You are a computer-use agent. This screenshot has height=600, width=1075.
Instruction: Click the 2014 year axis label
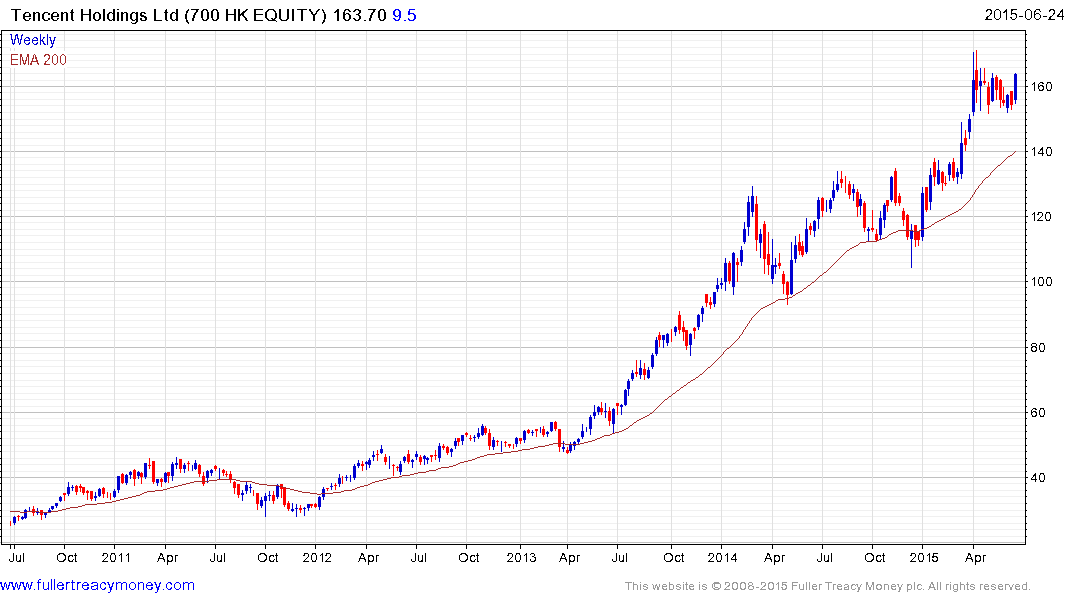(x=722, y=557)
